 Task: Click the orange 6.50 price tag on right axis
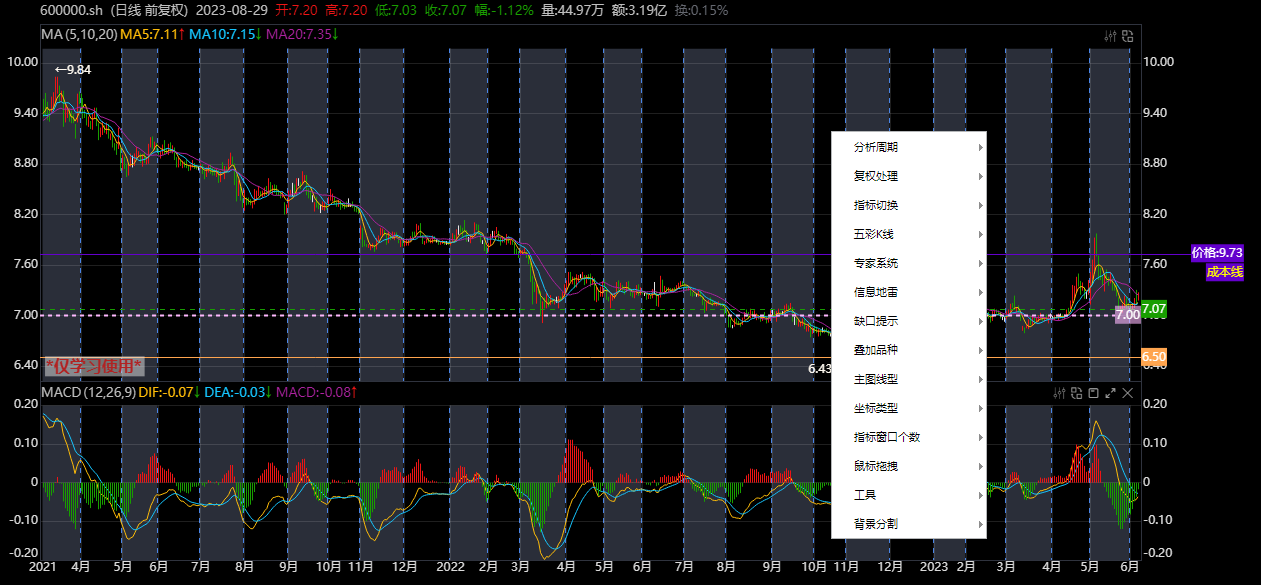1152,355
